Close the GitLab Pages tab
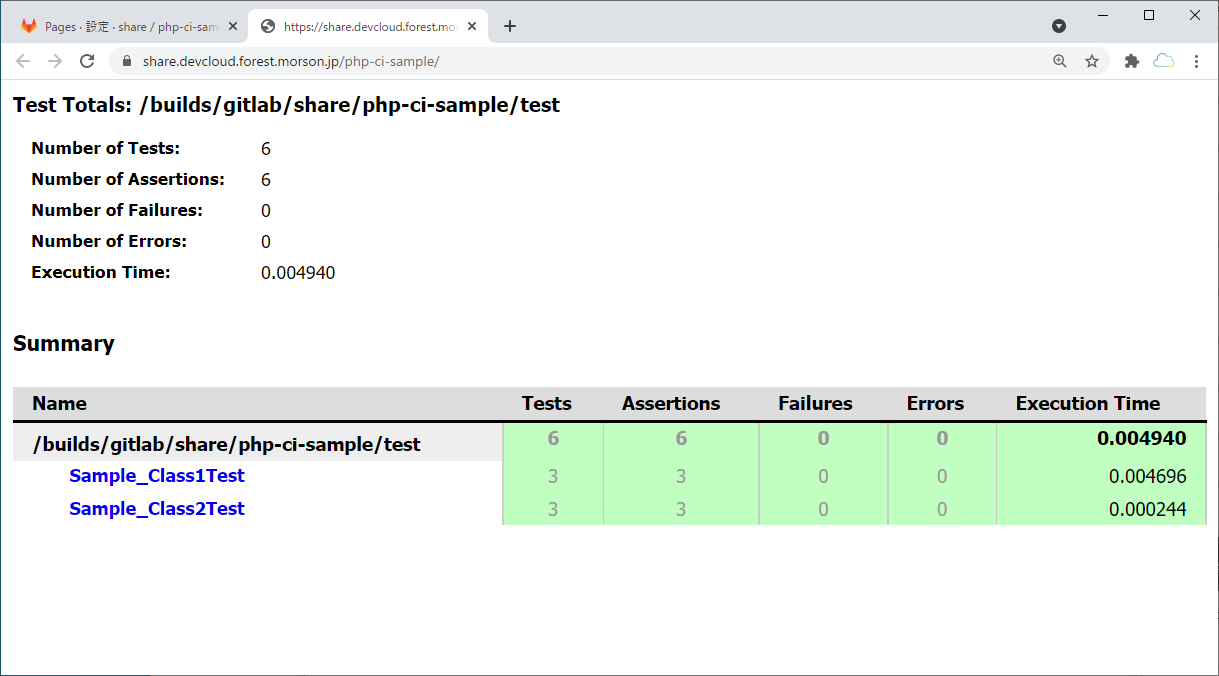1219x676 pixels. [x=232, y=26]
